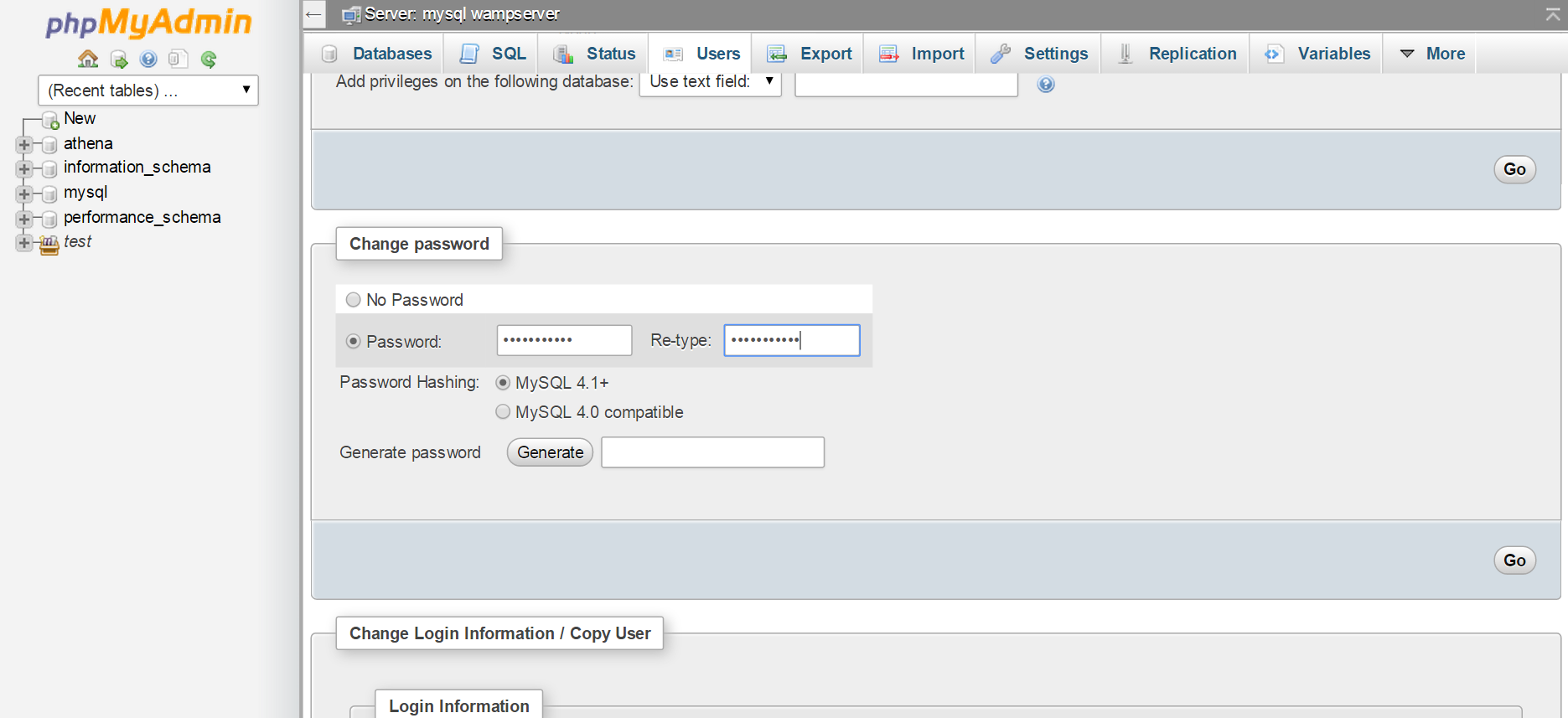The width and height of the screenshot is (1568, 718).
Task: Click the generated password text box
Action: [712, 452]
